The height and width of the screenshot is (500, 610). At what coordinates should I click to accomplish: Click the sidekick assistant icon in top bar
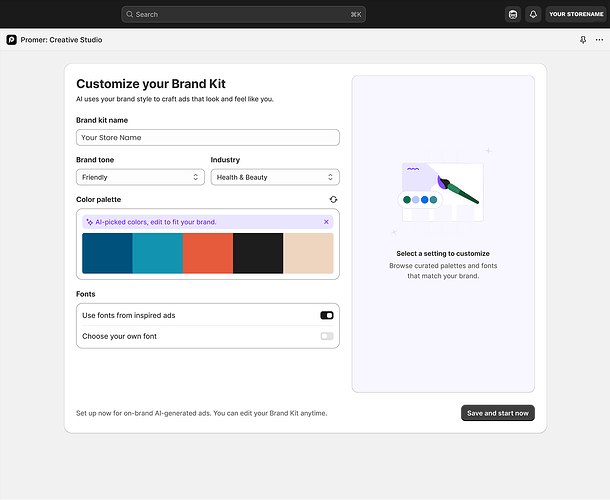pos(513,14)
